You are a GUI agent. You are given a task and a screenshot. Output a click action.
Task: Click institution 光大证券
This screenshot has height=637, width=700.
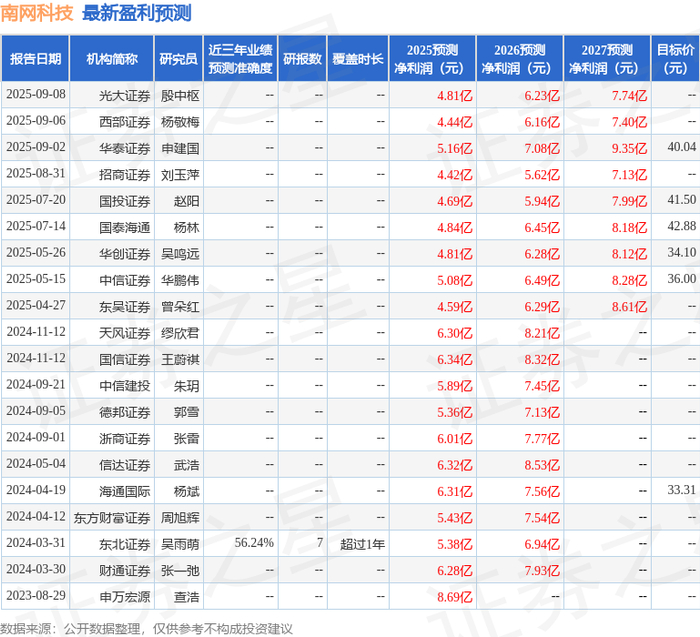(x=125, y=96)
